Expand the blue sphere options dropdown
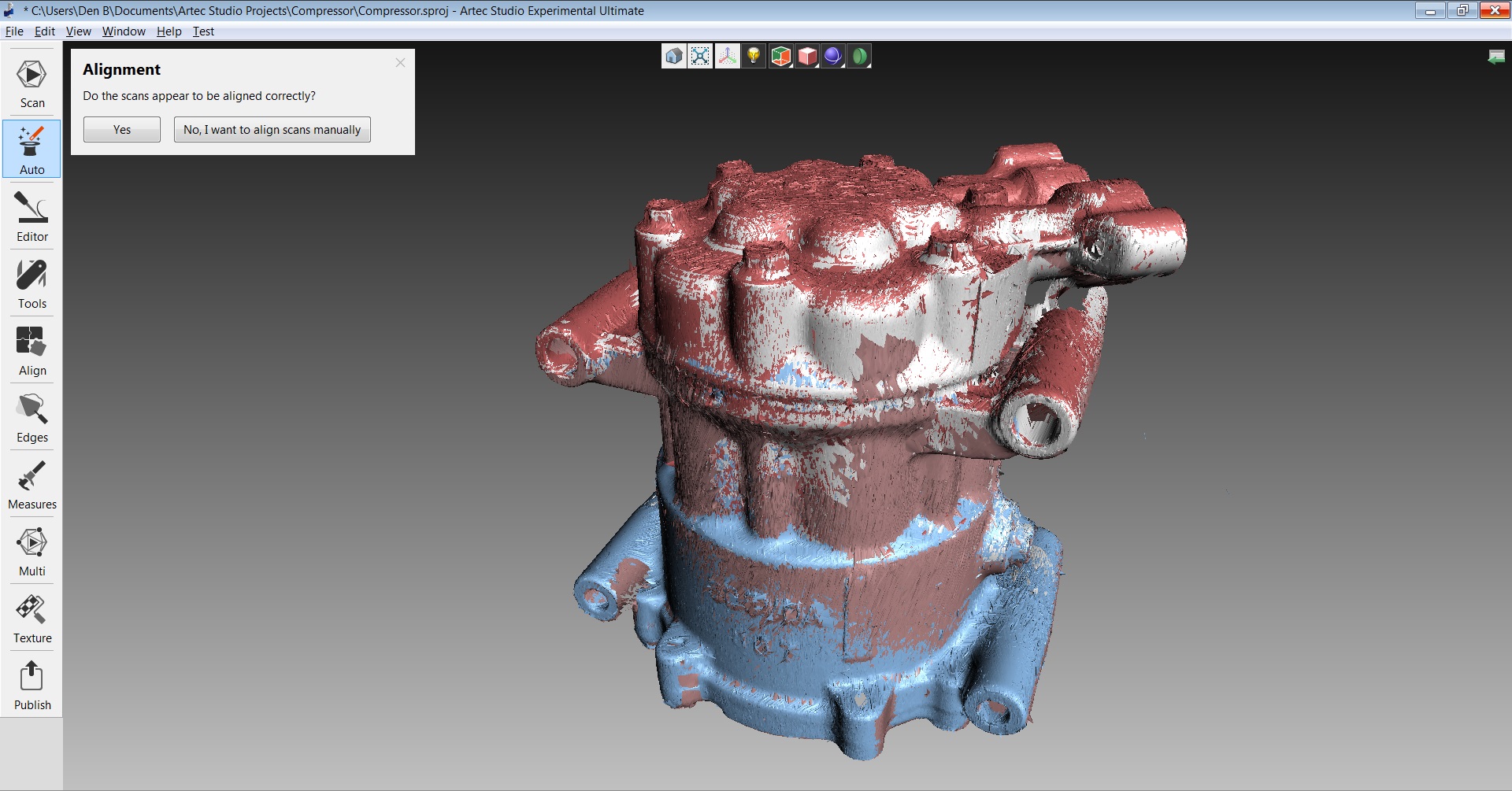Viewport: 1512px width, 791px height. [x=833, y=56]
